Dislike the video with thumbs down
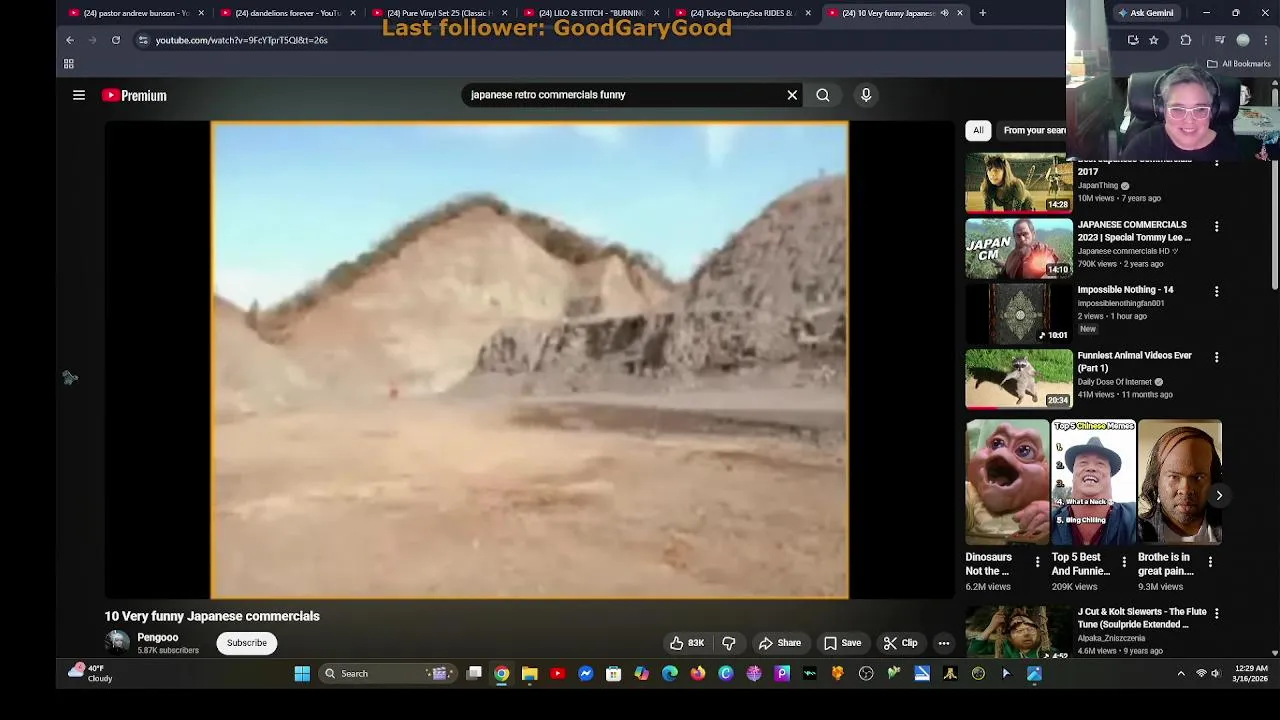This screenshot has height=720, width=1280. 729,643
